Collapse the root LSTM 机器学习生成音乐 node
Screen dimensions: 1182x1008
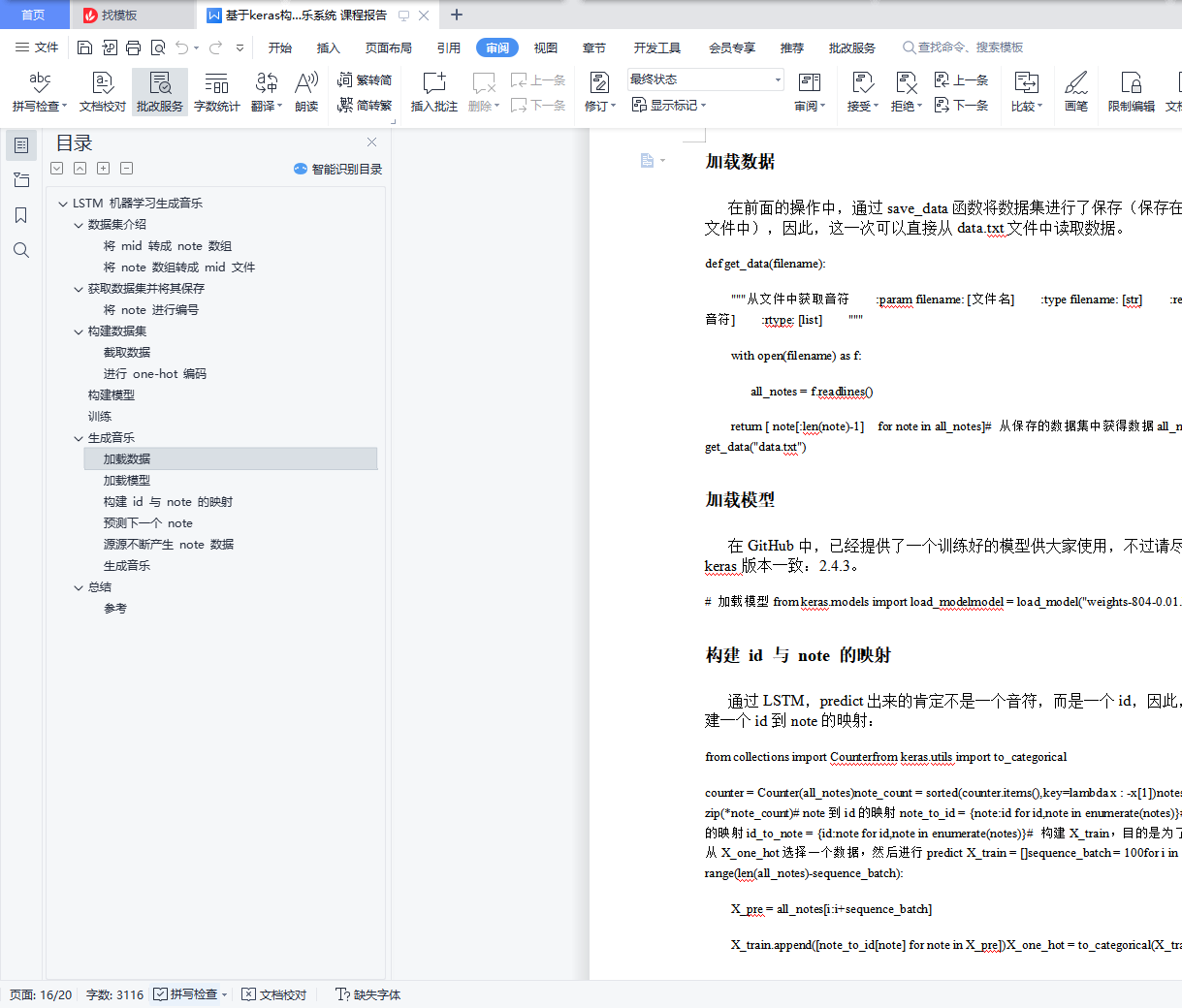(63, 204)
